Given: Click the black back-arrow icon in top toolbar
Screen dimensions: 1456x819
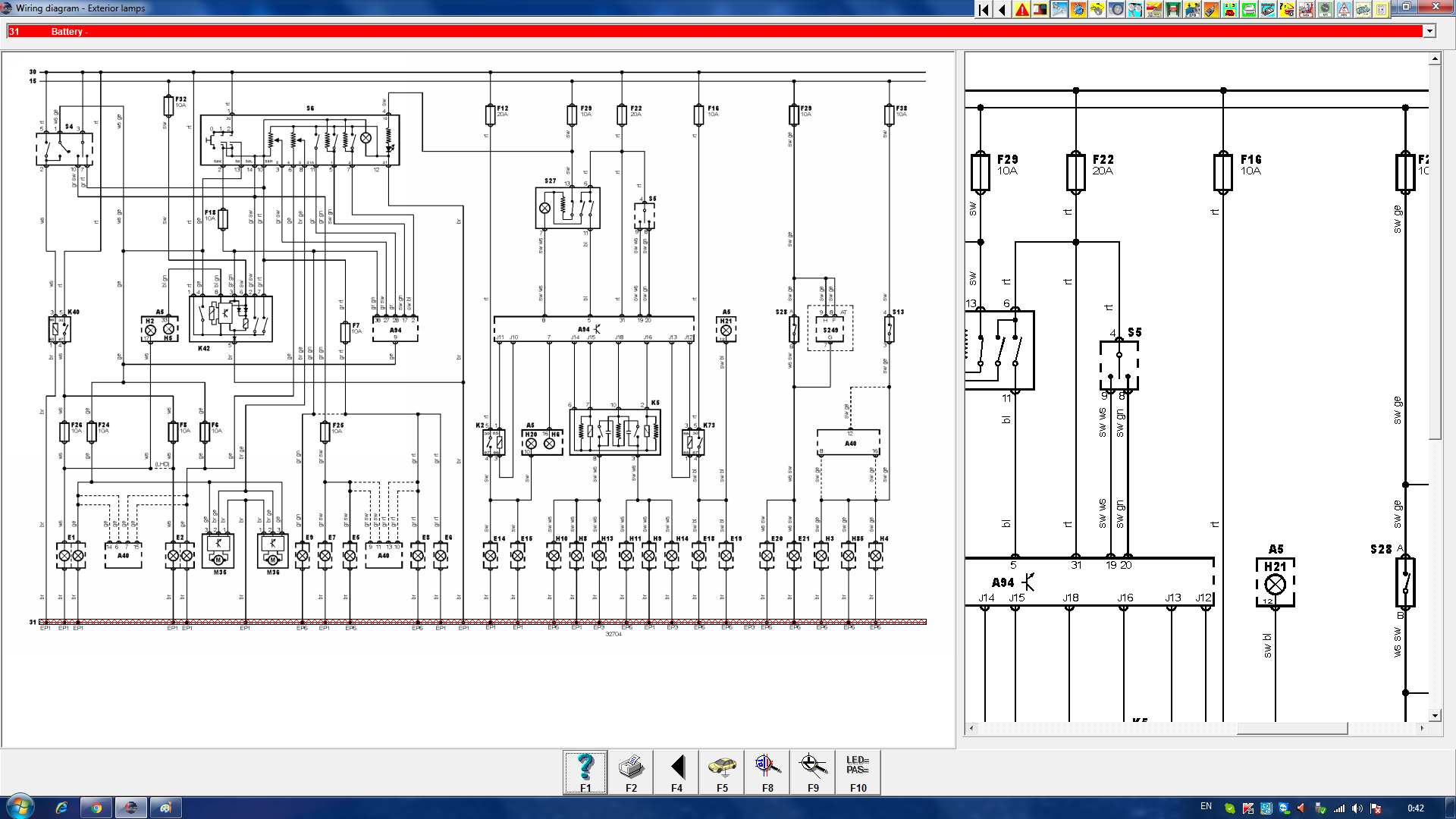Looking at the screenshot, I should [1003, 10].
